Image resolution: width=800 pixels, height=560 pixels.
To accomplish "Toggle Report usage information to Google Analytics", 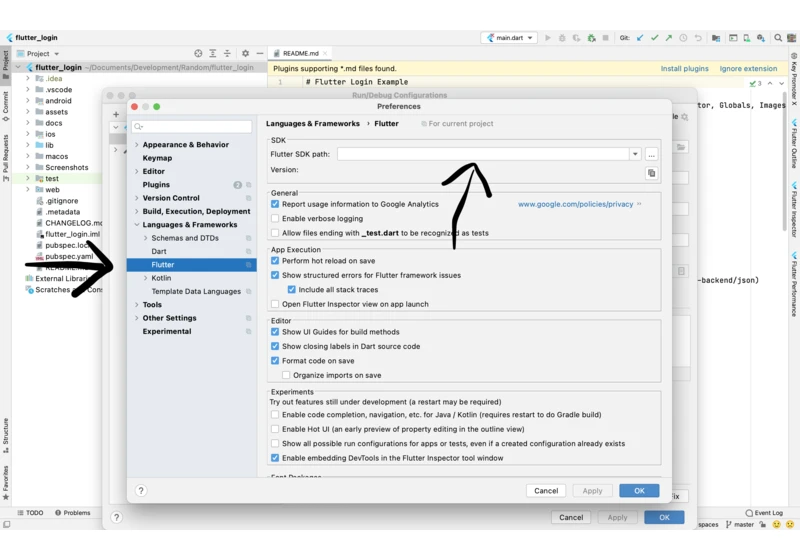I will coord(275,204).
